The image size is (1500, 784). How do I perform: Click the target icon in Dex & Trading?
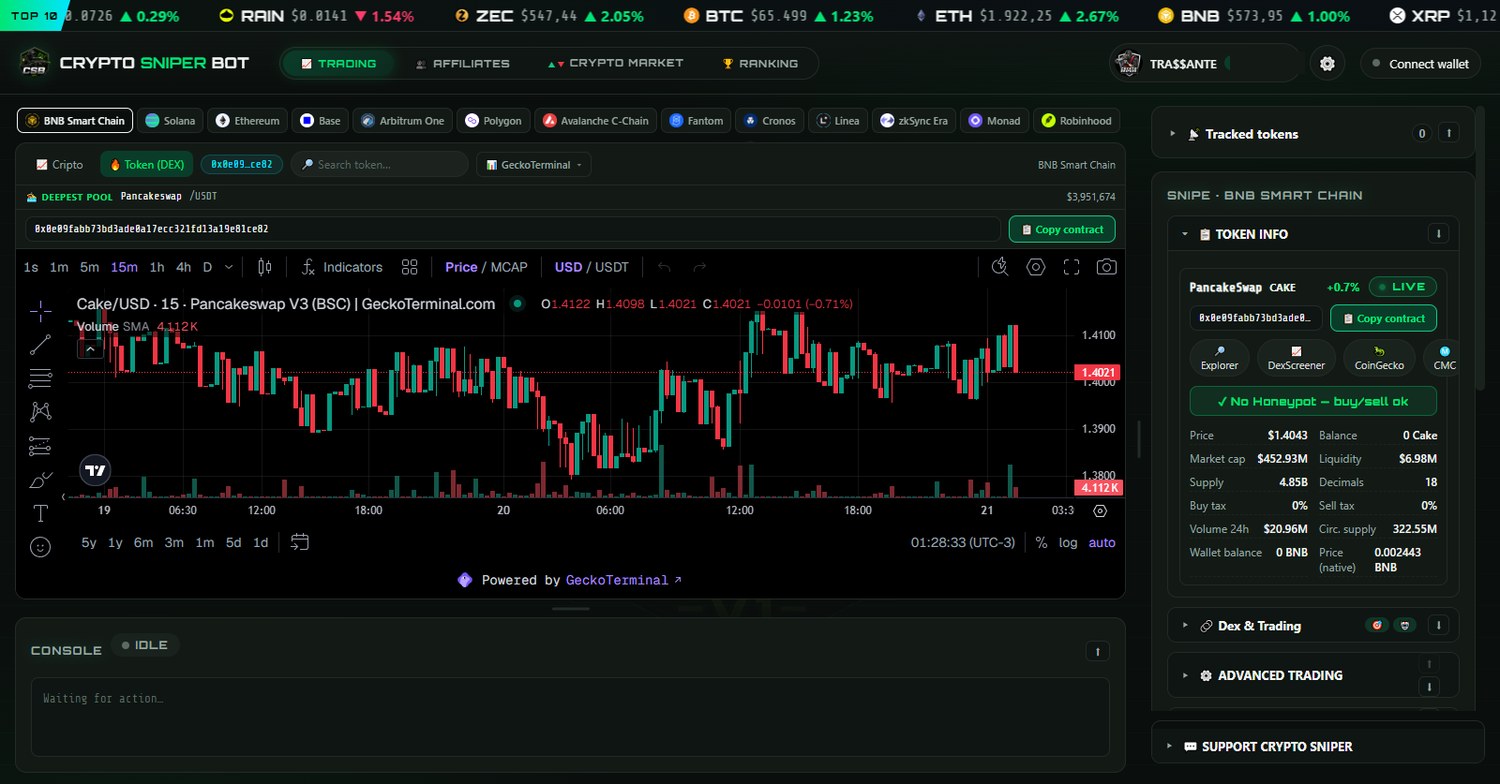pos(1377,625)
